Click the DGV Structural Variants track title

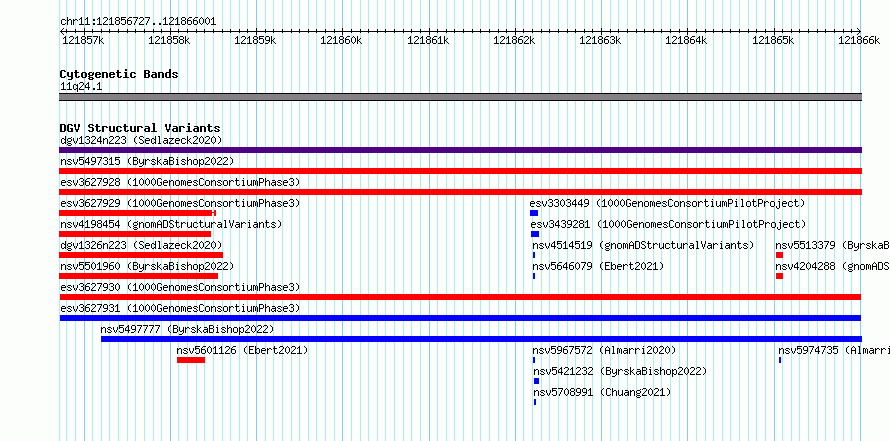tap(140, 128)
